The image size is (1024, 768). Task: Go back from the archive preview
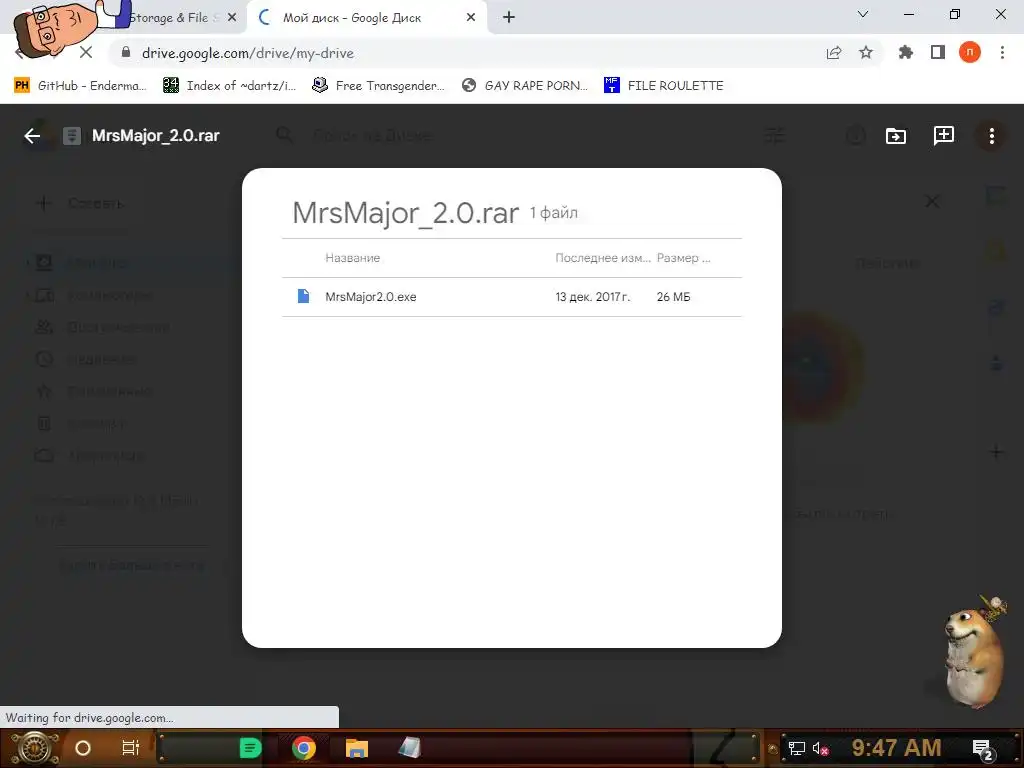coord(32,136)
